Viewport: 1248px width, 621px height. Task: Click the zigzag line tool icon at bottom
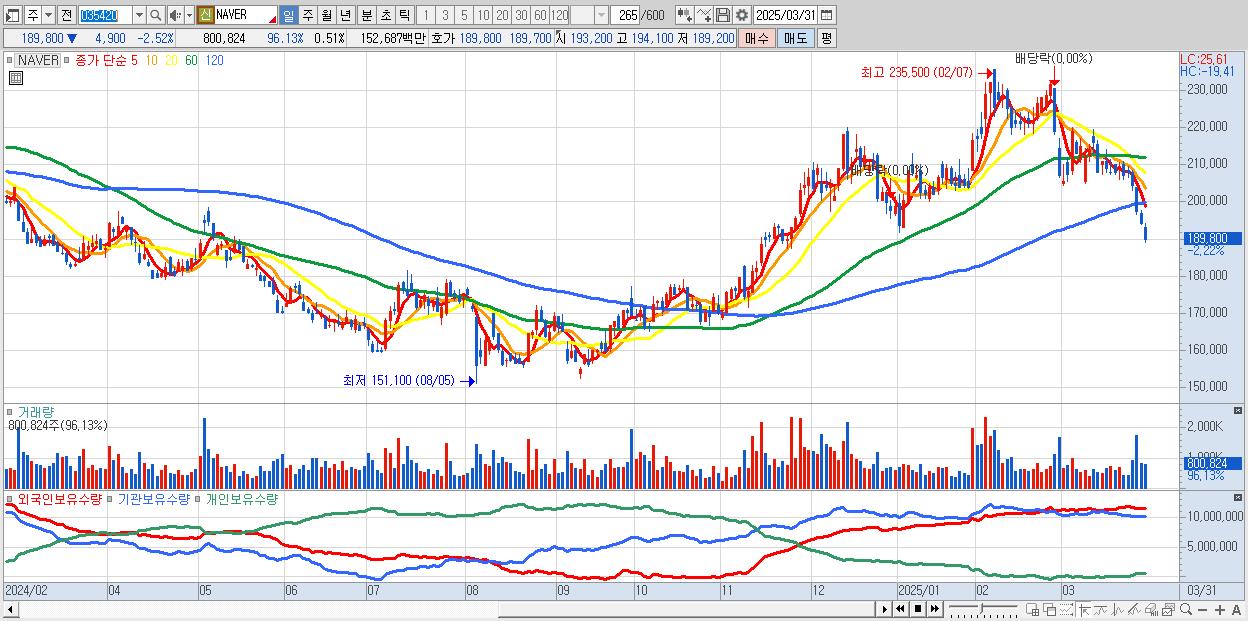click(1118, 609)
